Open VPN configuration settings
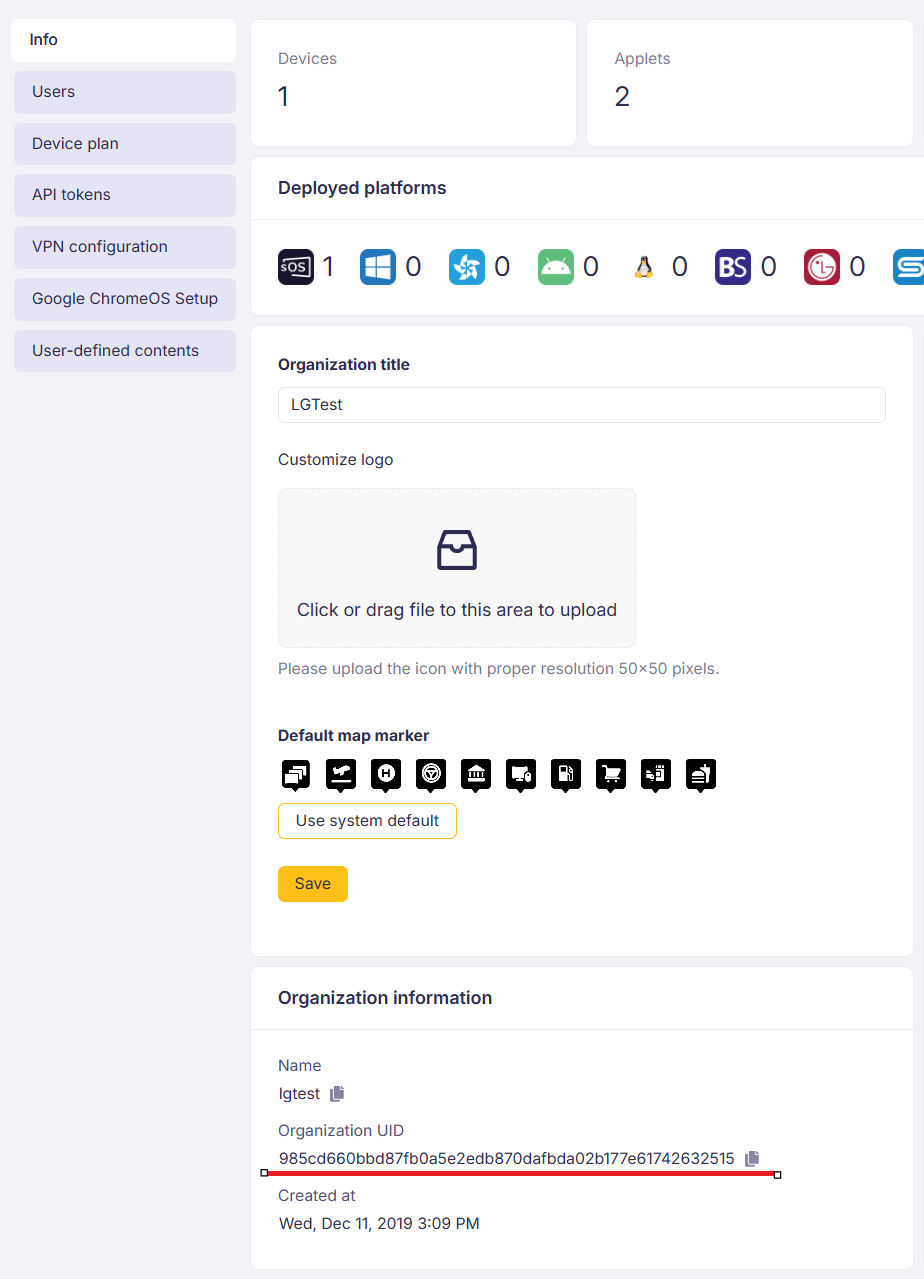 pos(125,247)
